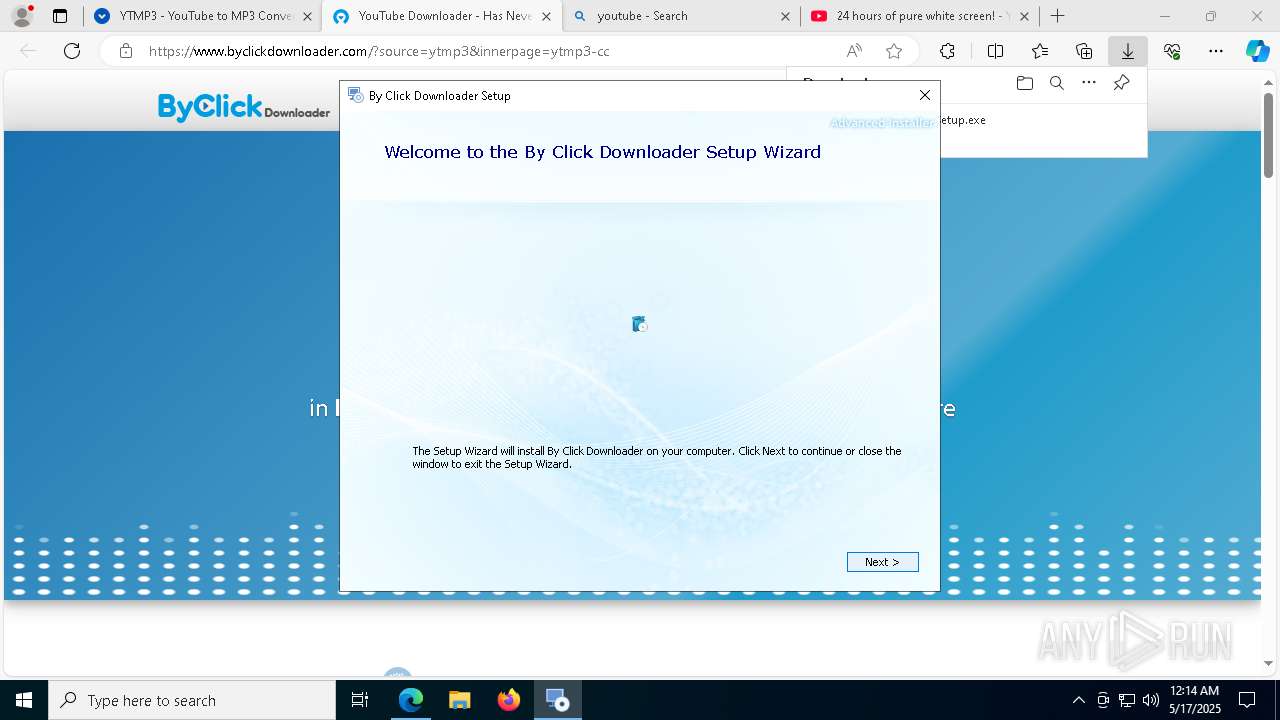This screenshot has width=1280, height=720.
Task: Click the ByClick Downloader logo
Action: [x=244, y=107]
